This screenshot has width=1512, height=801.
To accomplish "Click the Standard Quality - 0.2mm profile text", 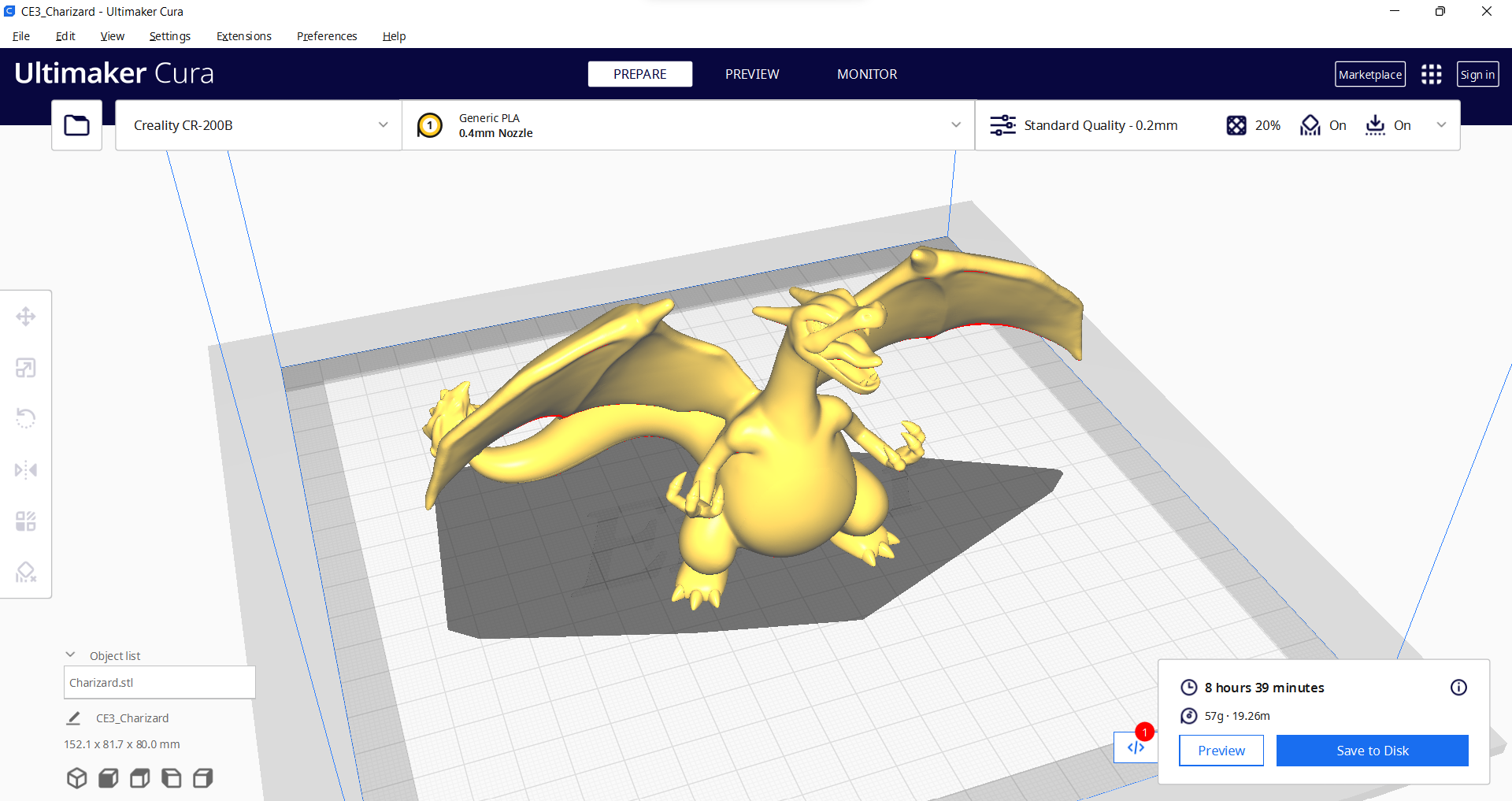I will tap(1101, 125).
